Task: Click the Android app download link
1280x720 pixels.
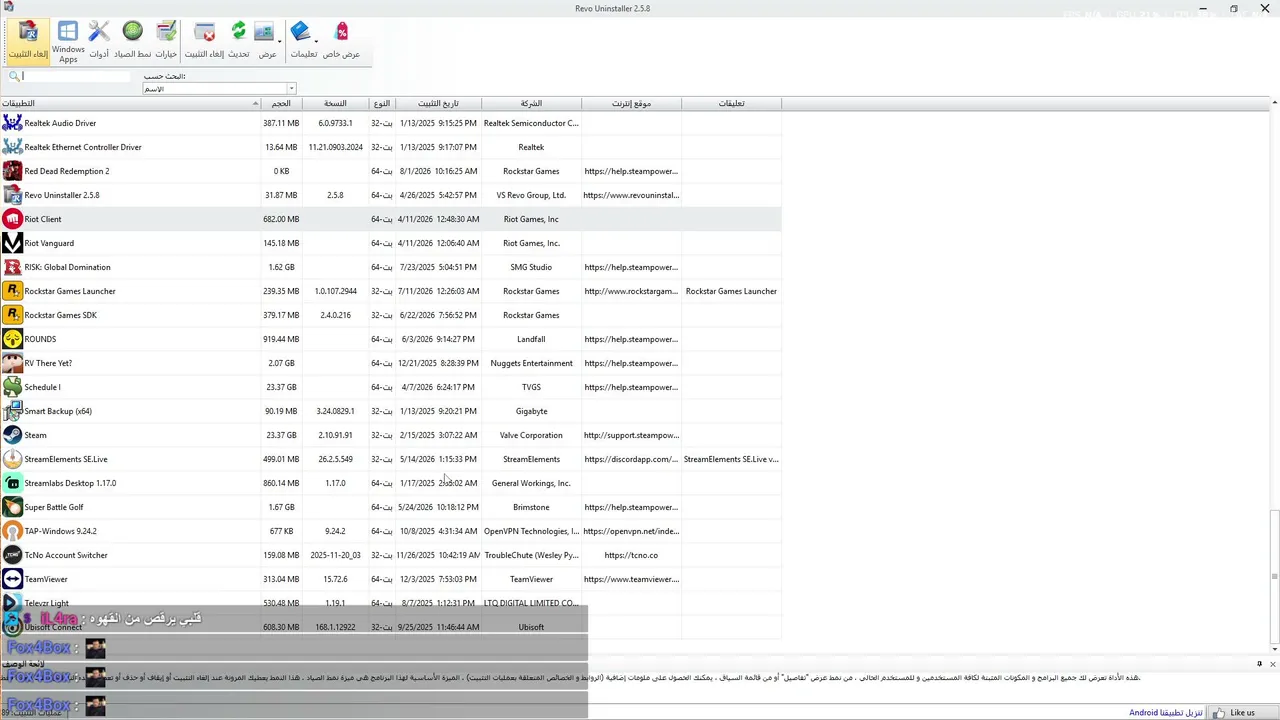Action: (1166, 713)
